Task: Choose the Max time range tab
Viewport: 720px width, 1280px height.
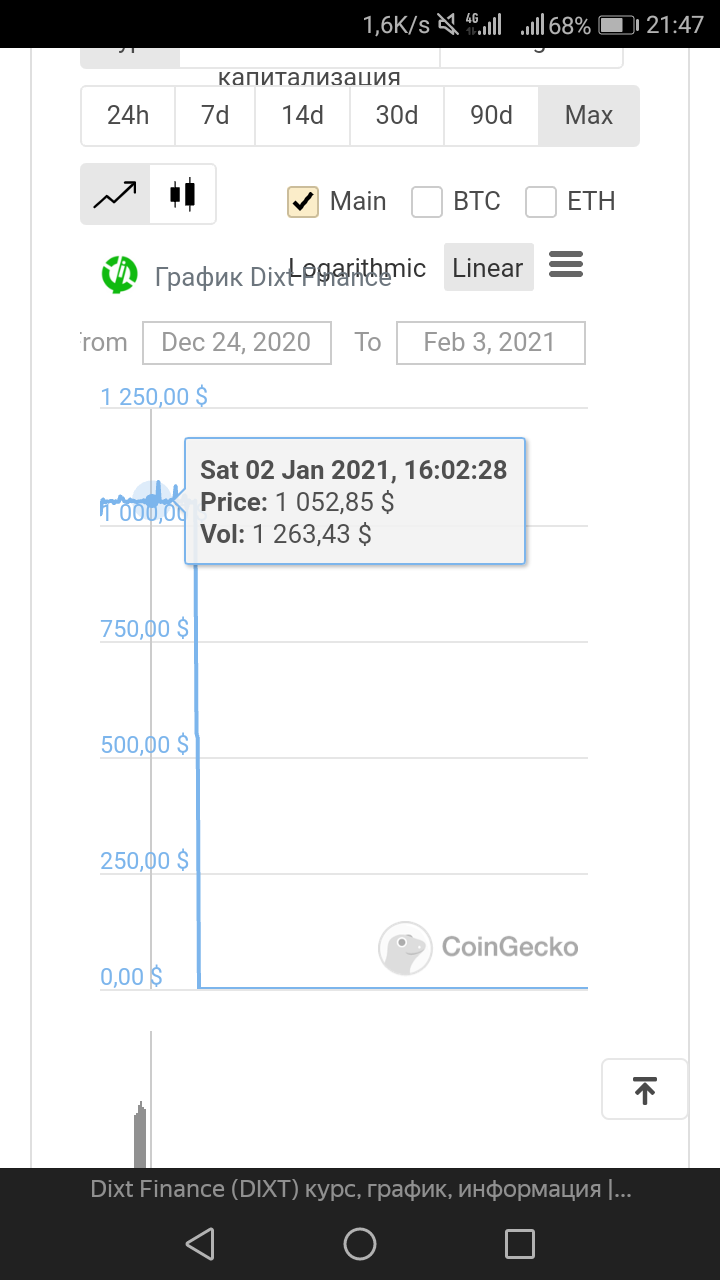Action: (x=589, y=116)
